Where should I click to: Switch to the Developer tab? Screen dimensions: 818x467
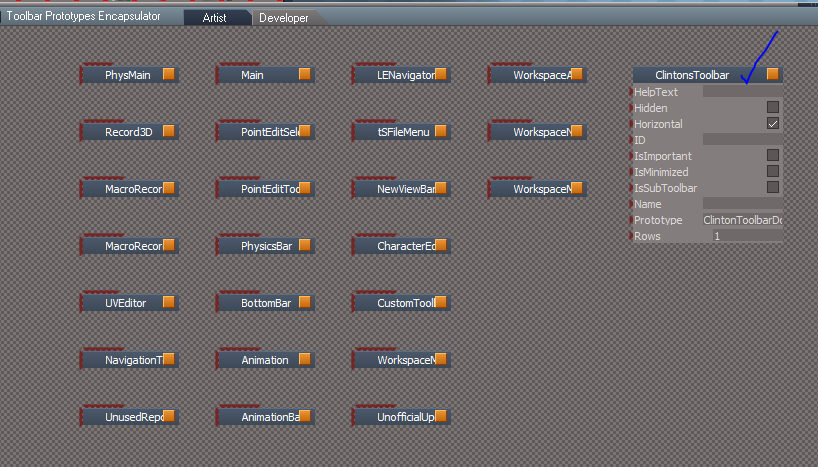click(x=284, y=18)
